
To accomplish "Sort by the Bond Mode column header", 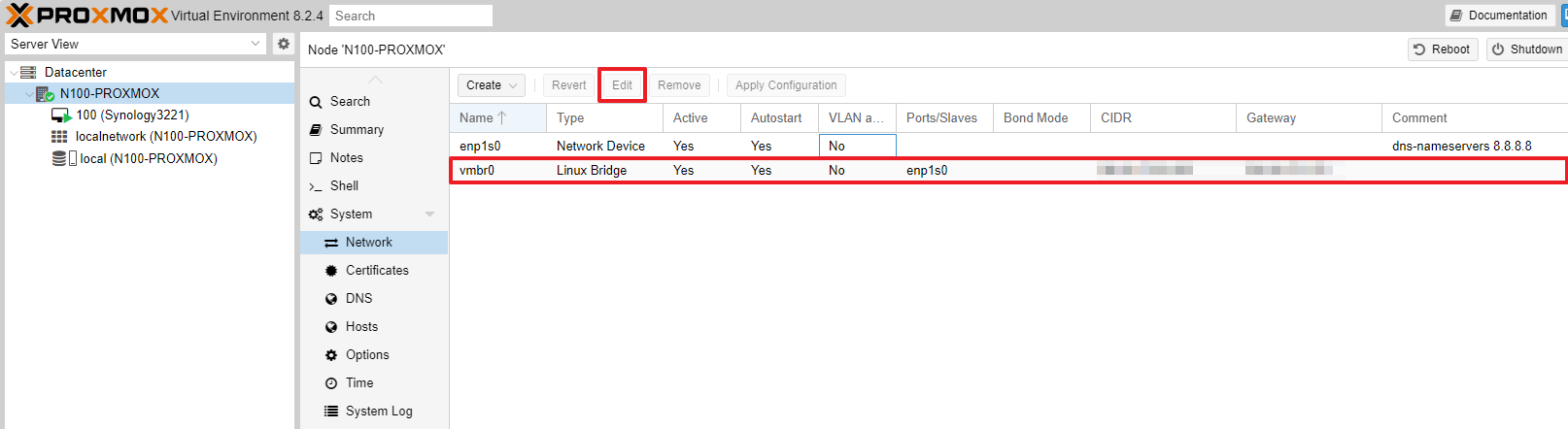I will pos(1041,117).
